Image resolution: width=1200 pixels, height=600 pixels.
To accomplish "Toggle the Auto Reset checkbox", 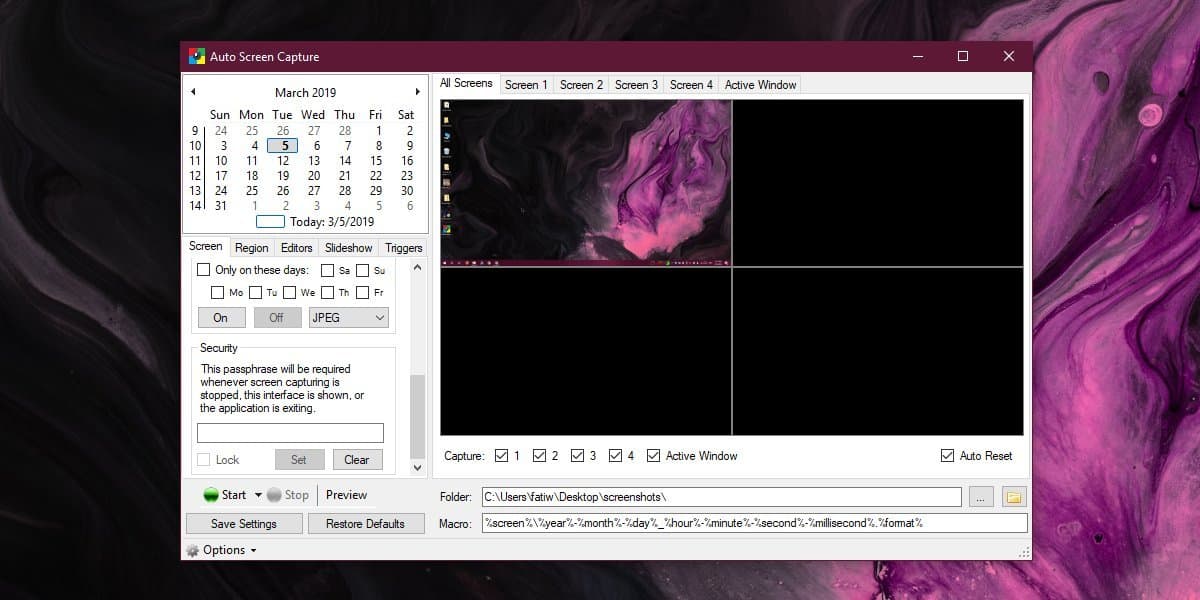I will click(x=947, y=456).
